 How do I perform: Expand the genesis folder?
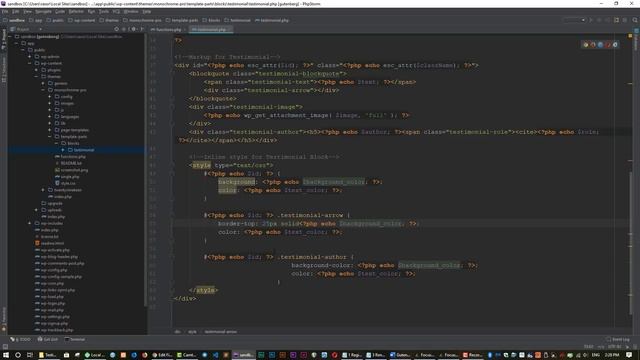point(43,83)
